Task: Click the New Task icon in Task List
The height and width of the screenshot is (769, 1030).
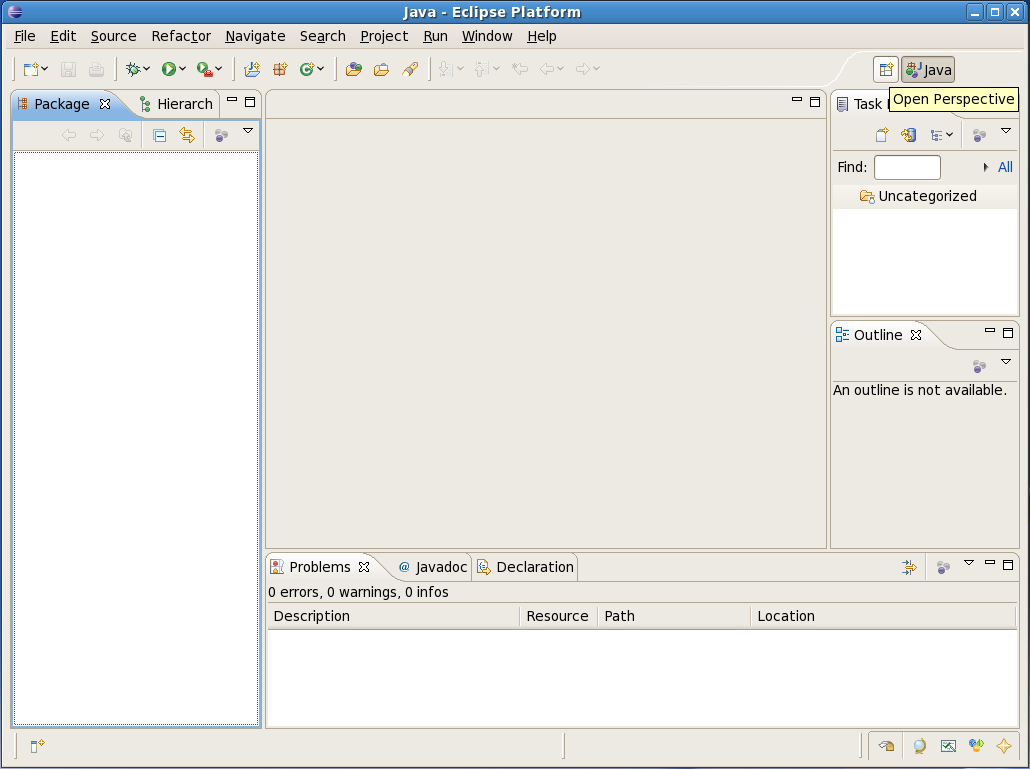Action: 882,135
